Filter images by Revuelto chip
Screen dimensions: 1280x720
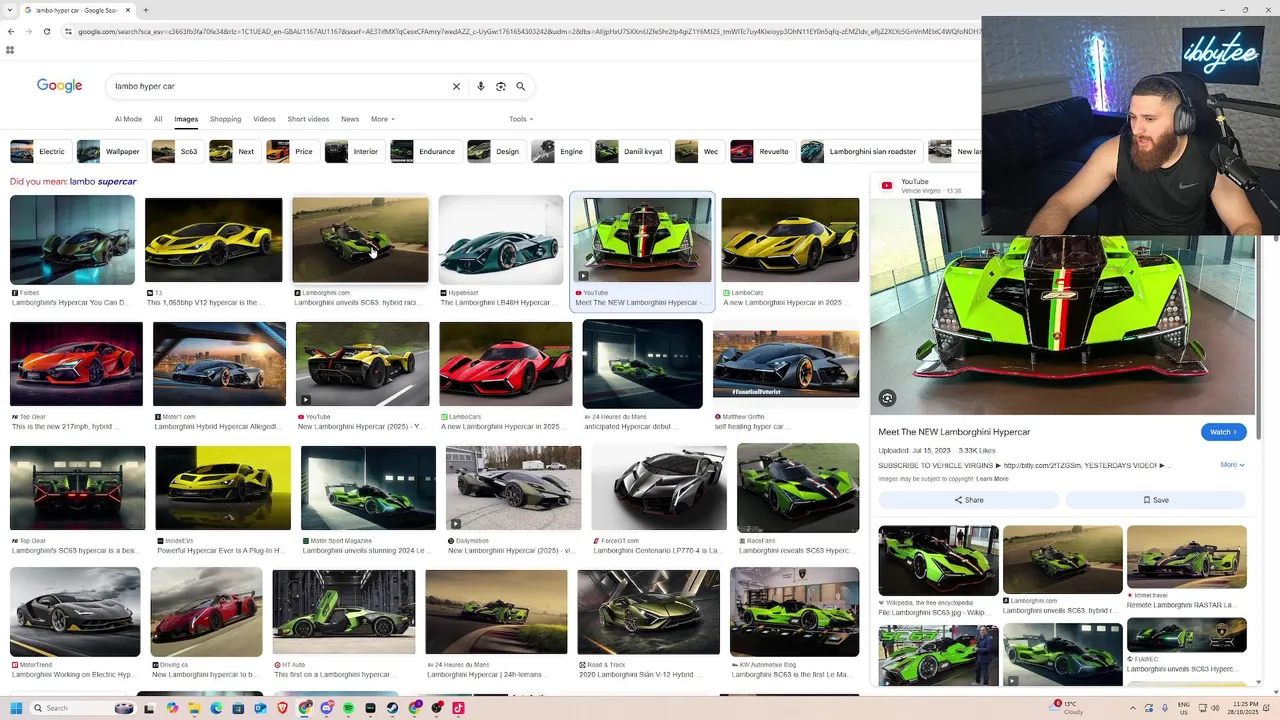pos(760,152)
